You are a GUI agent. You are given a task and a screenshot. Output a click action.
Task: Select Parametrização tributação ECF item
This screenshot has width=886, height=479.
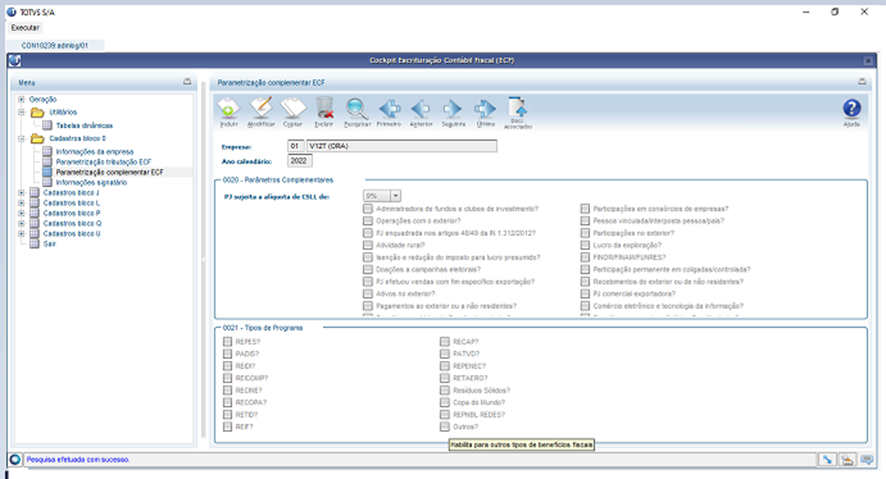(103, 162)
